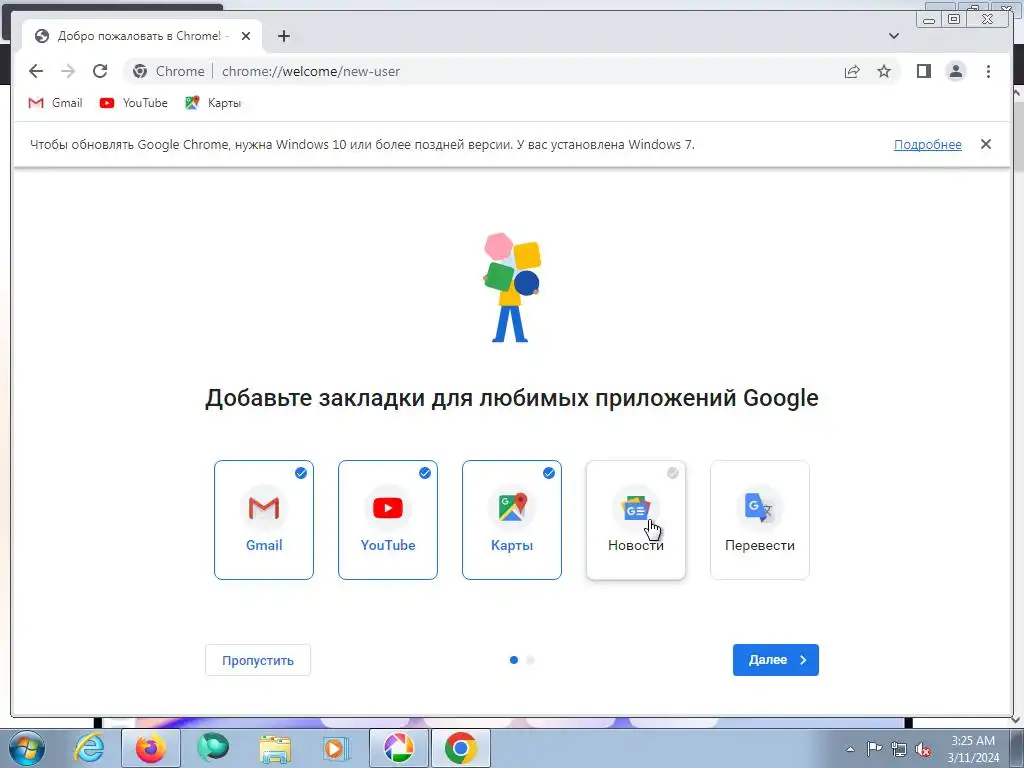Open a new tab with plus button
1024x768 pixels.
(283, 36)
